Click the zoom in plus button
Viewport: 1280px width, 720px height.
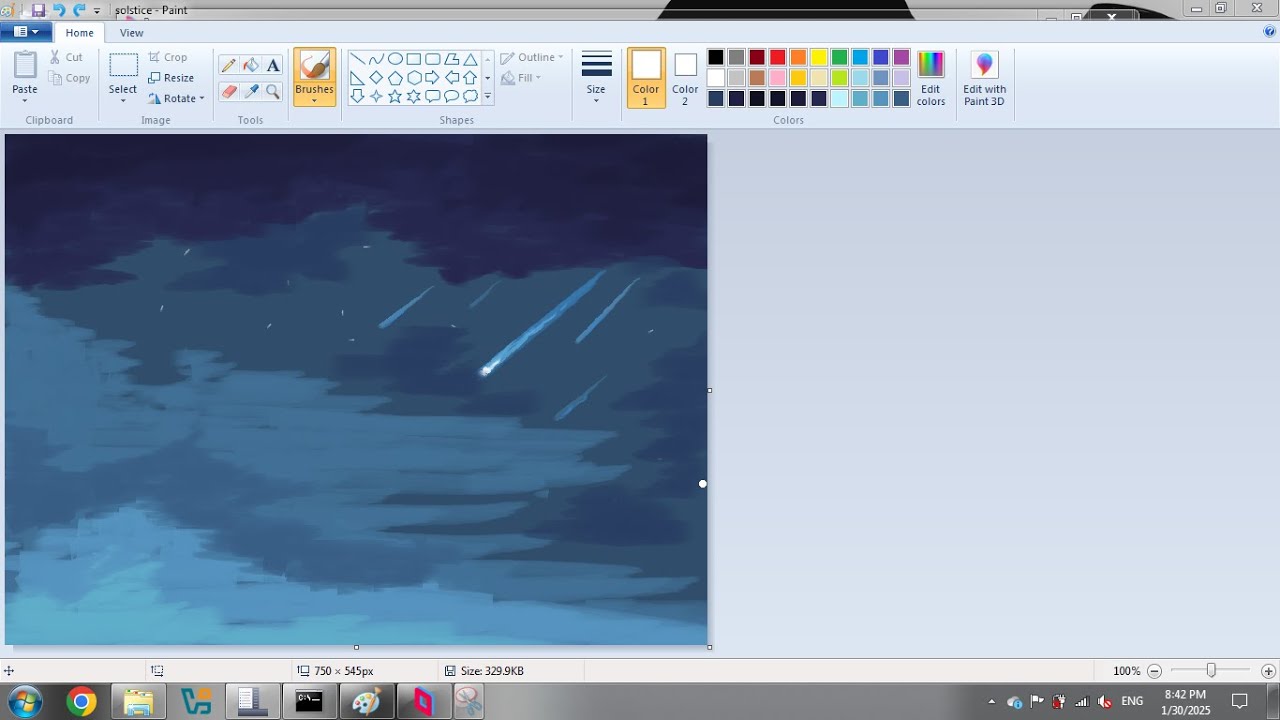click(x=1269, y=671)
